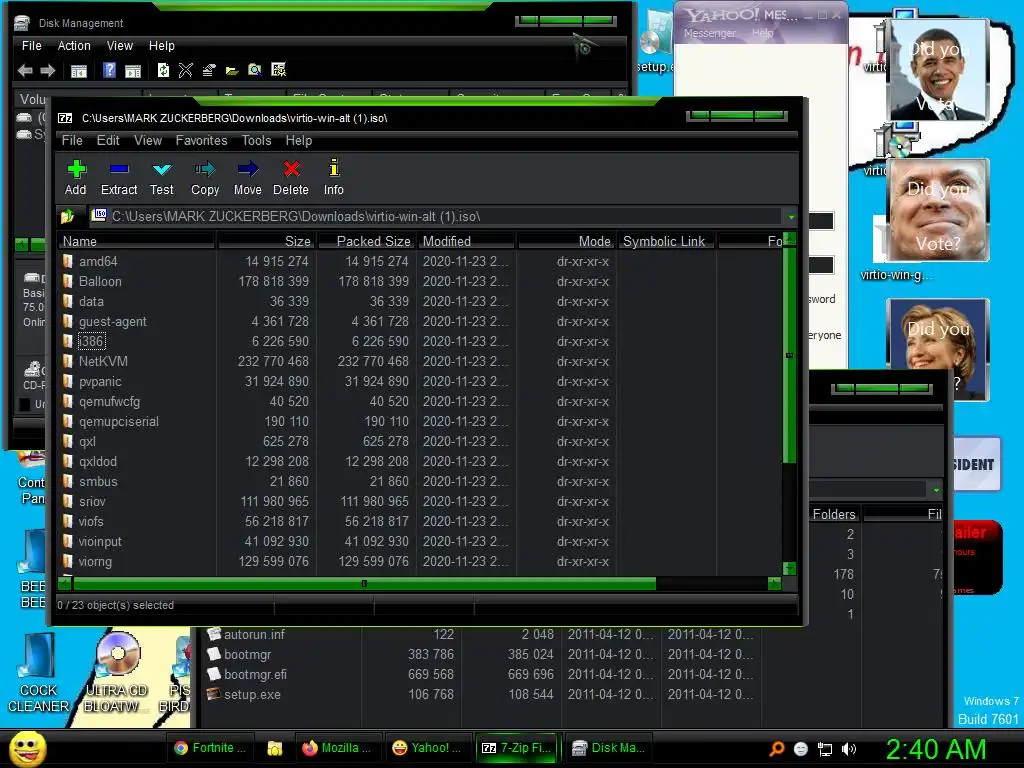Click Back arrow in Disk Management toolbar
Viewport: 1024px width, 768px height.
(x=25, y=70)
